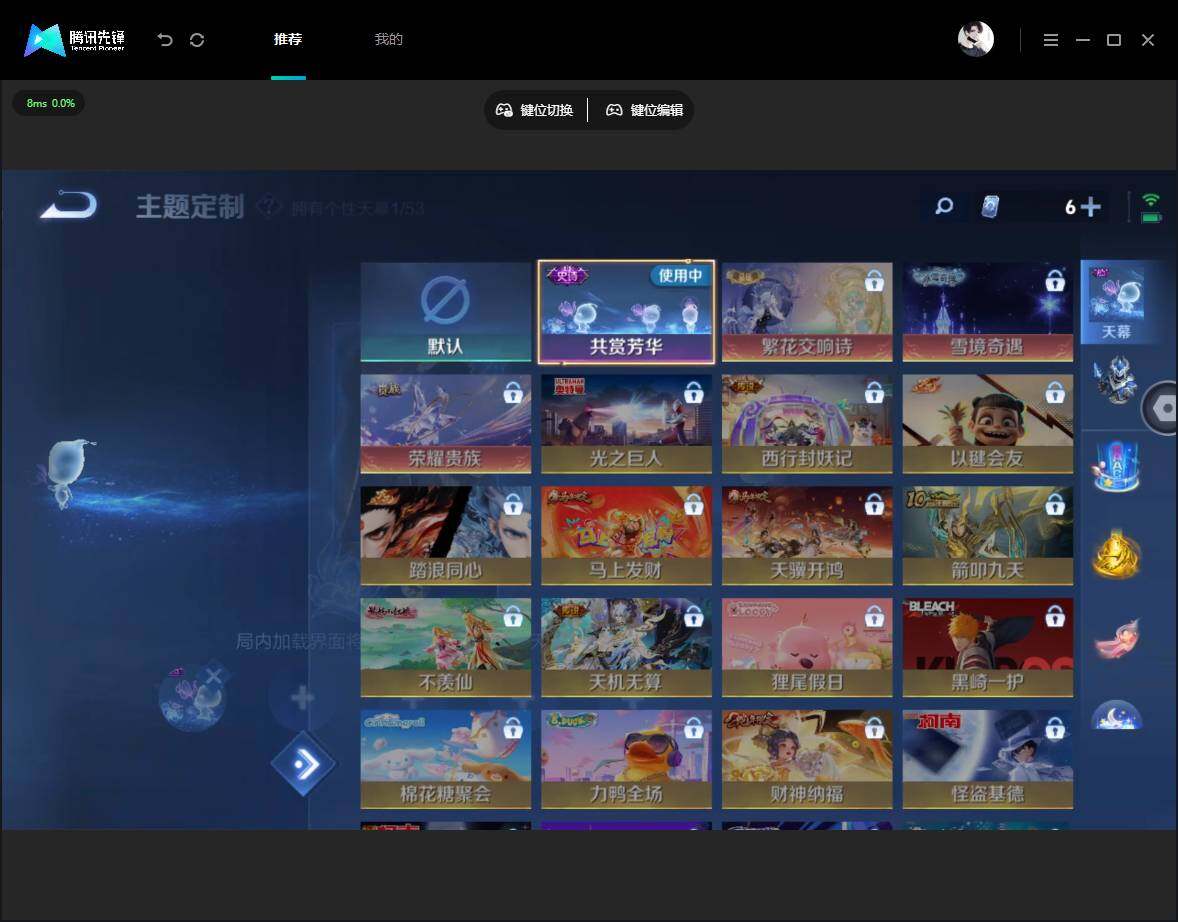
Task: Click the lock icon on 以毽会友
Action: [1055, 392]
